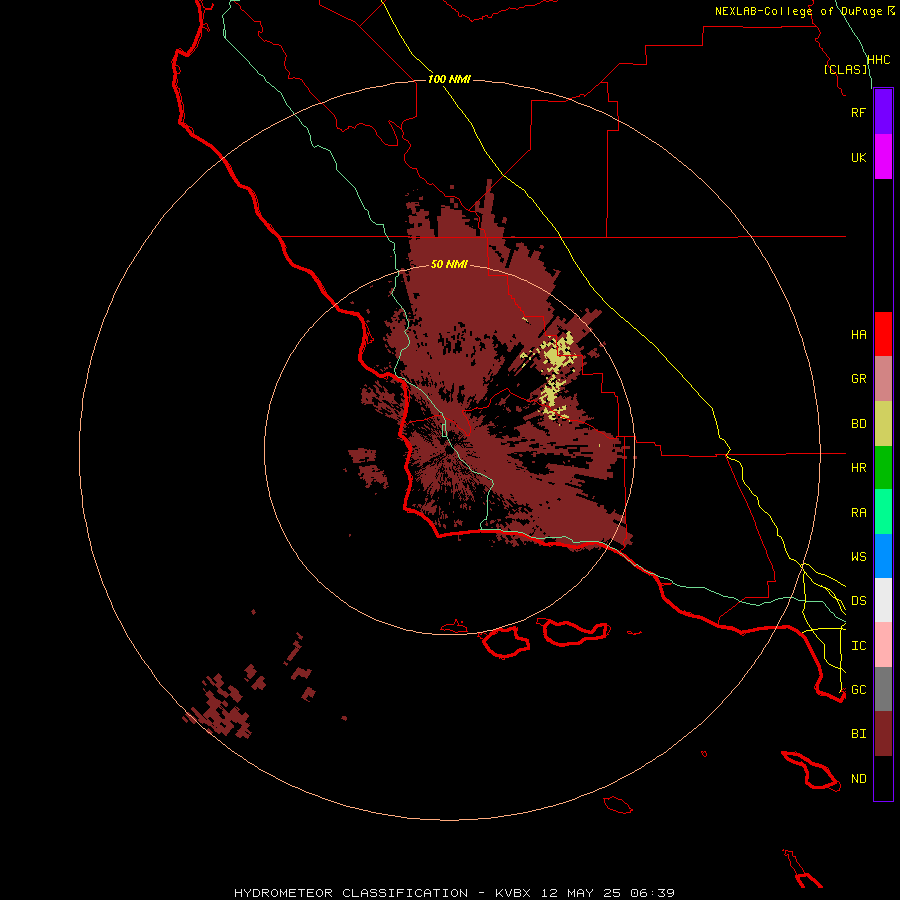Click the IC legend label
The width and height of the screenshot is (900, 900).
coord(858,646)
